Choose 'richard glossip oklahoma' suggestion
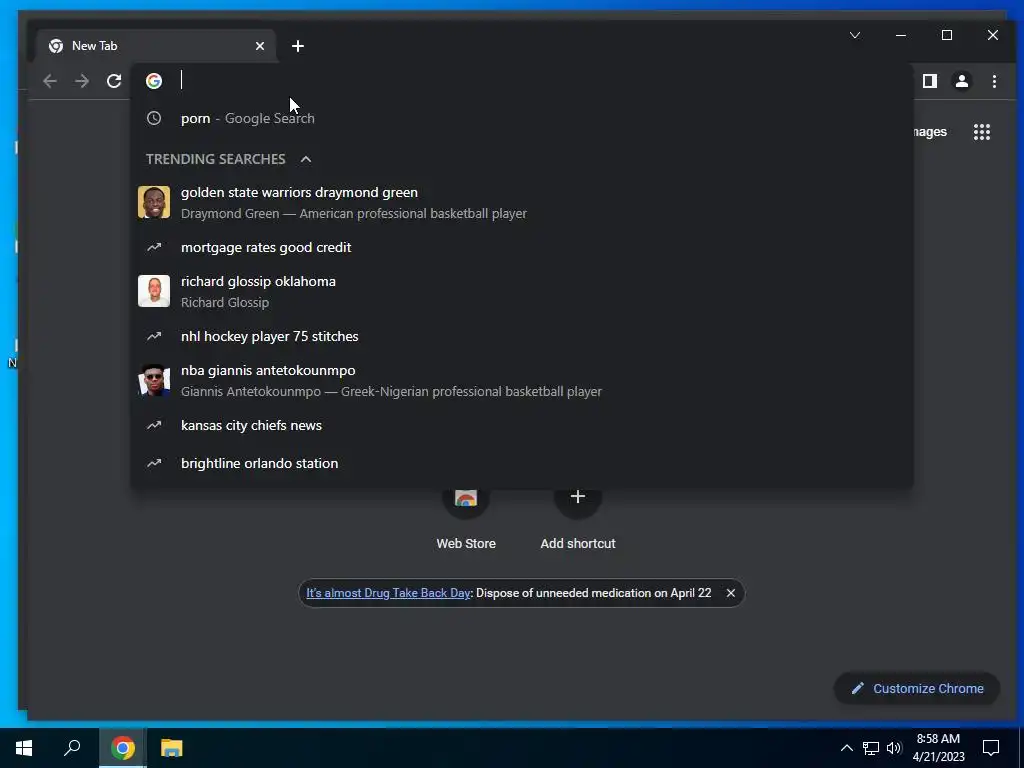This screenshot has height=768, width=1024. click(522, 291)
